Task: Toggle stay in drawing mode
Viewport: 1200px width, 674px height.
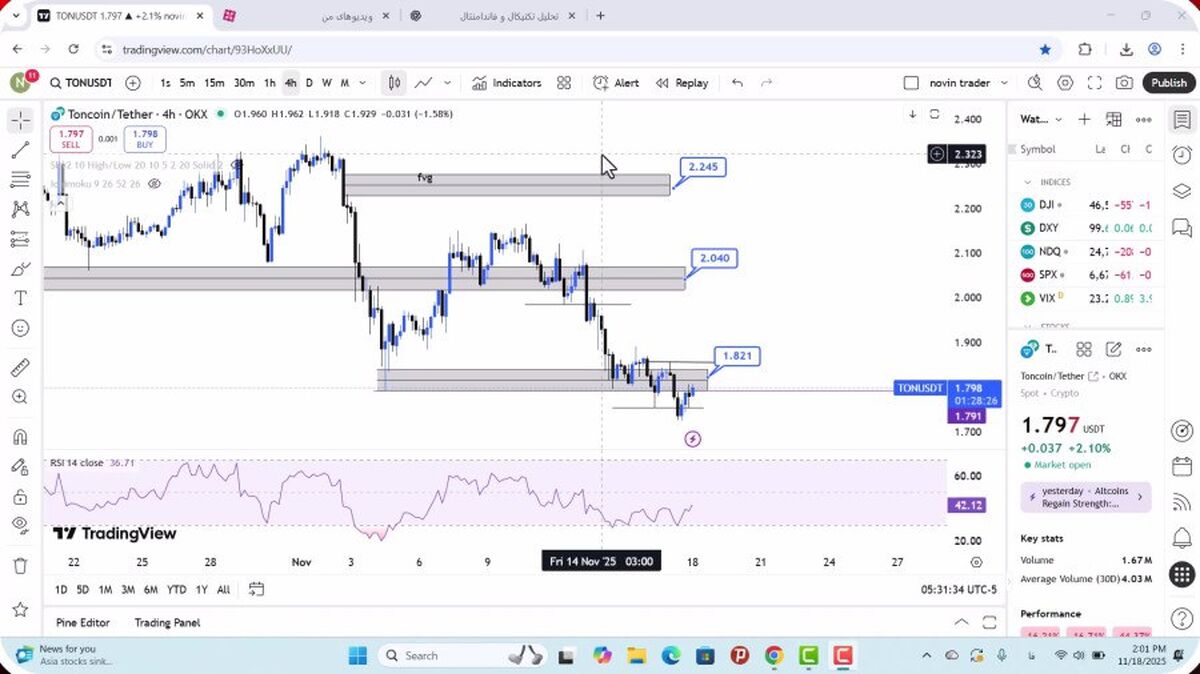Action: pos(20,467)
